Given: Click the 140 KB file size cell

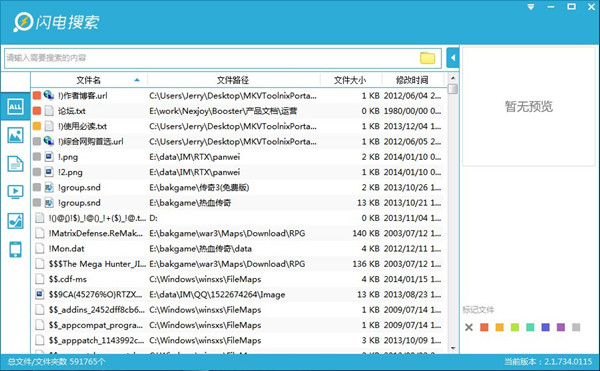Looking at the screenshot, I should coord(366,233).
